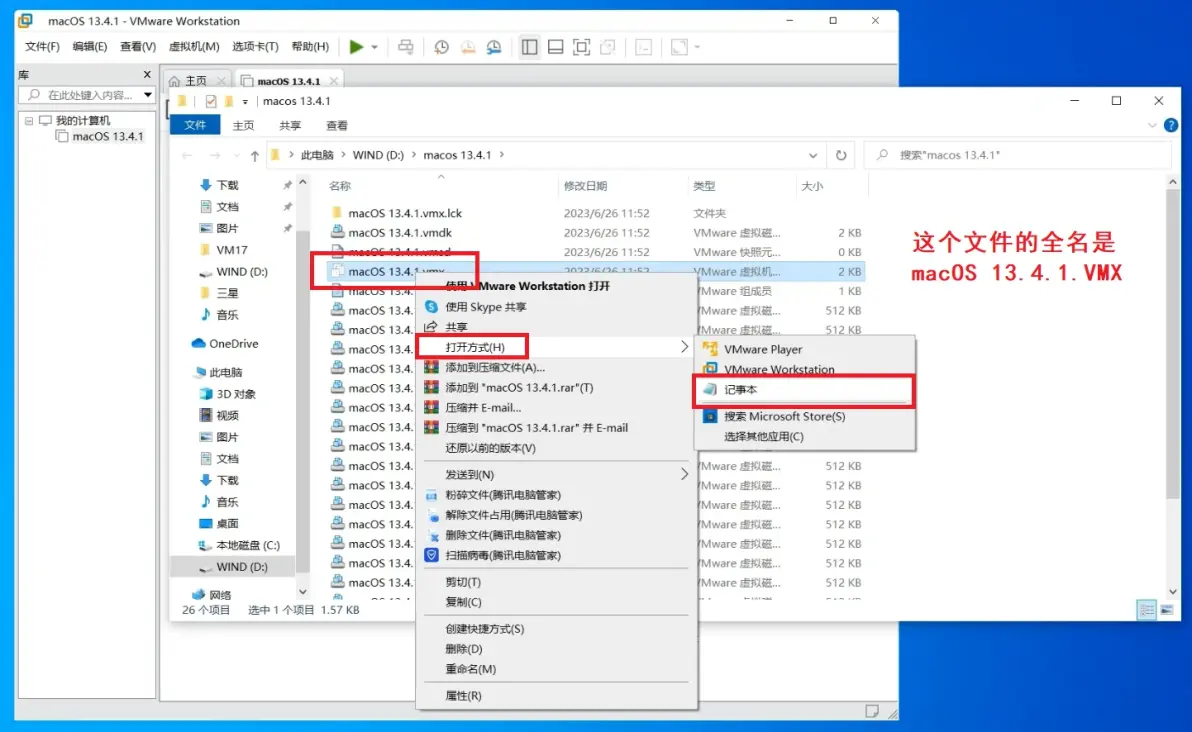Image resolution: width=1192 pixels, height=732 pixels.
Task: Select macOS 13.4.1 in the VMware library tree
Action: 107,137
